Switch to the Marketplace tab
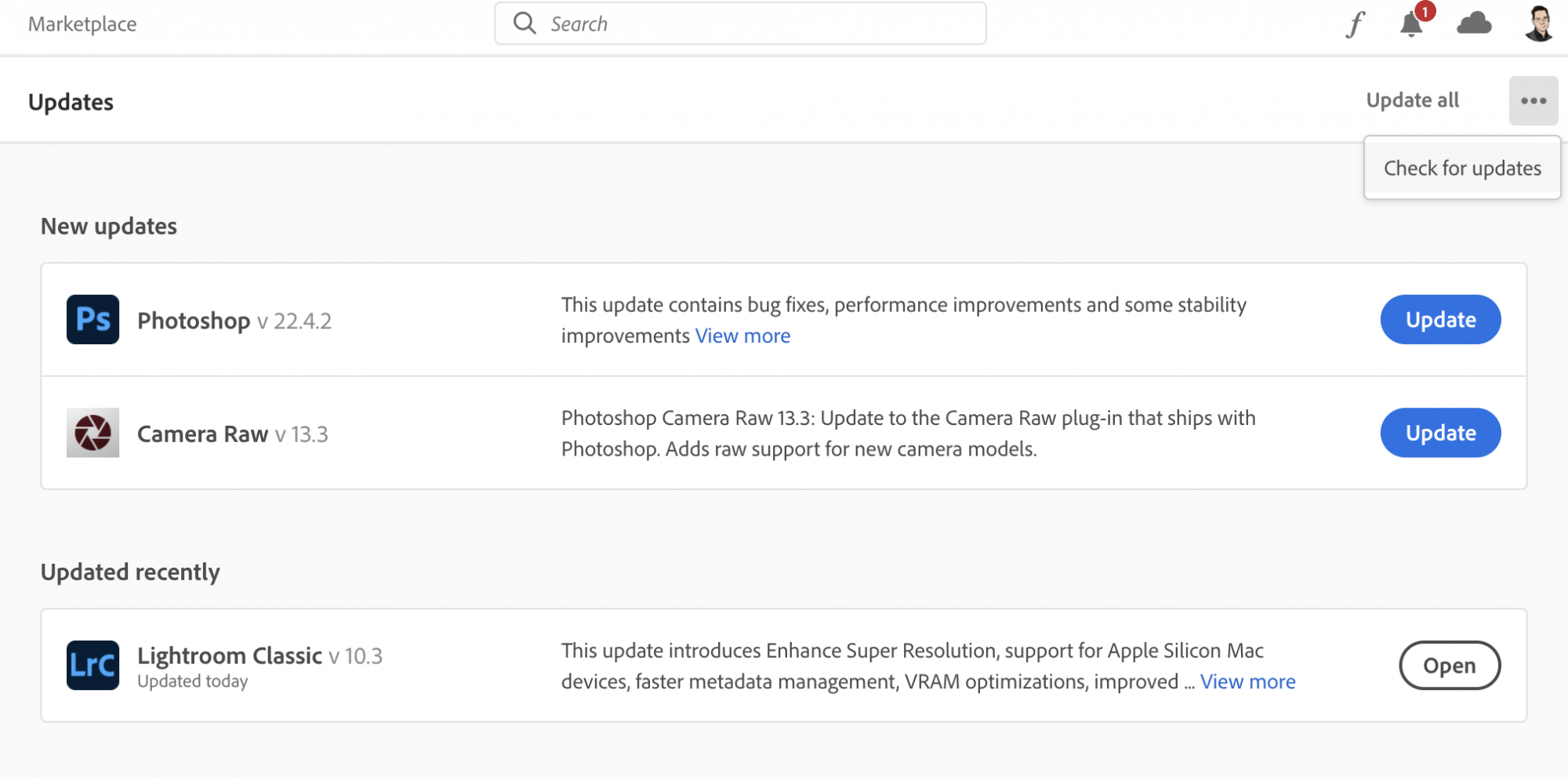The width and height of the screenshot is (1568, 777). 82,24
